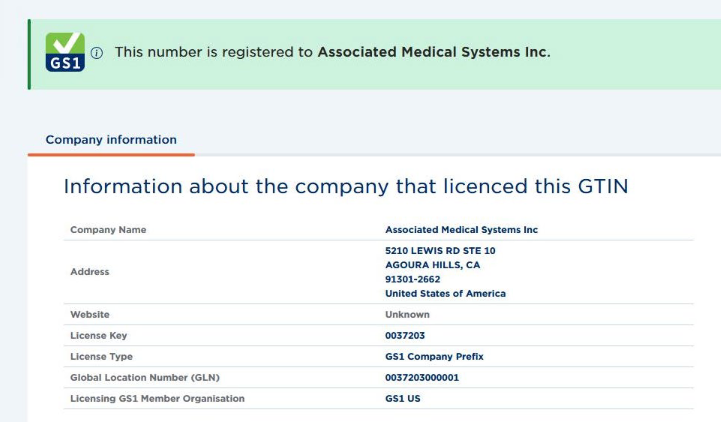Viewport: 721px width, 422px height.
Task: Click the AGOURA HILLS, CA address line
Action: pyautogui.click(x=432, y=265)
